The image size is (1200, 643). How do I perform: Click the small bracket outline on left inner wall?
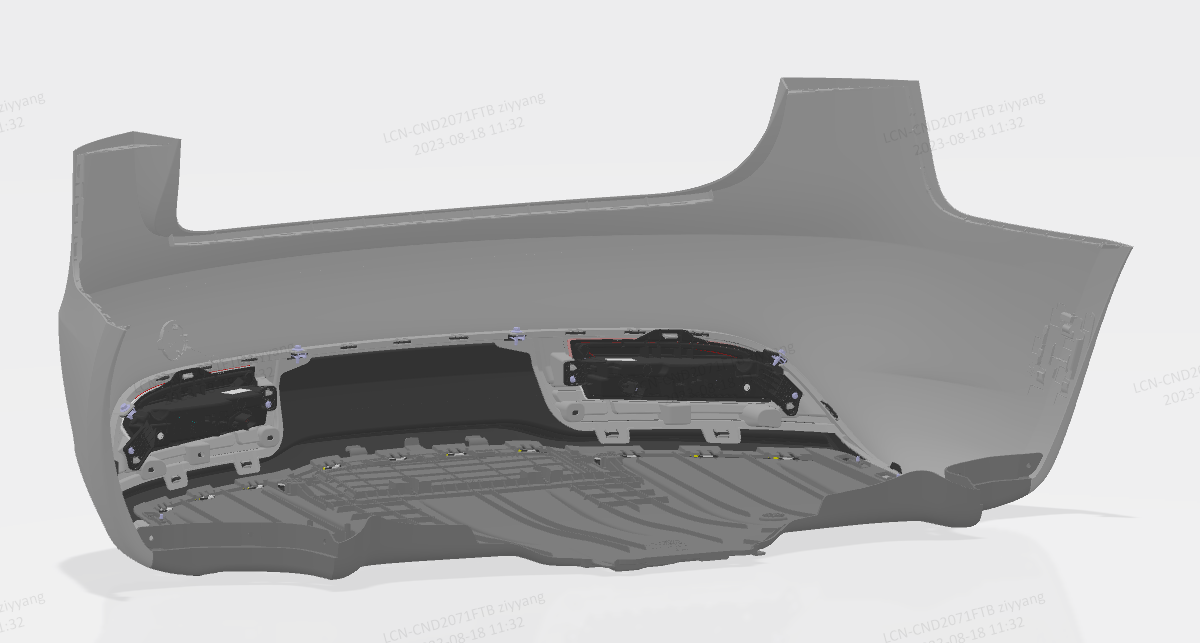pyautogui.click(x=175, y=336)
